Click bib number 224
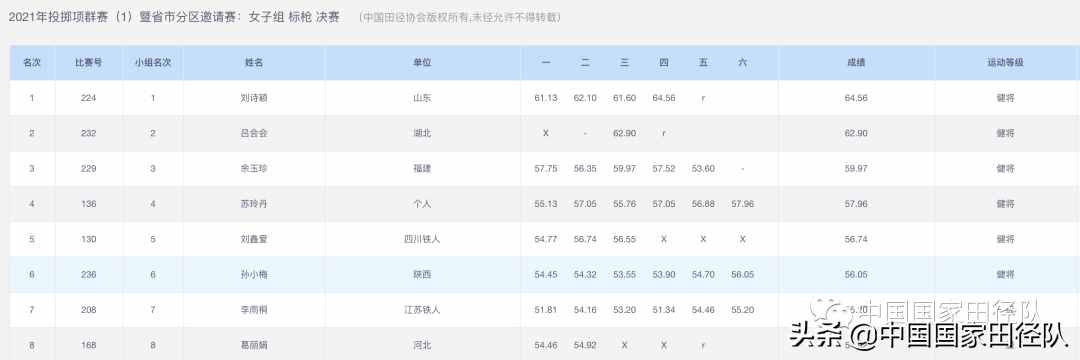Image resolution: width=1080 pixels, height=360 pixels. pyautogui.click(x=88, y=98)
